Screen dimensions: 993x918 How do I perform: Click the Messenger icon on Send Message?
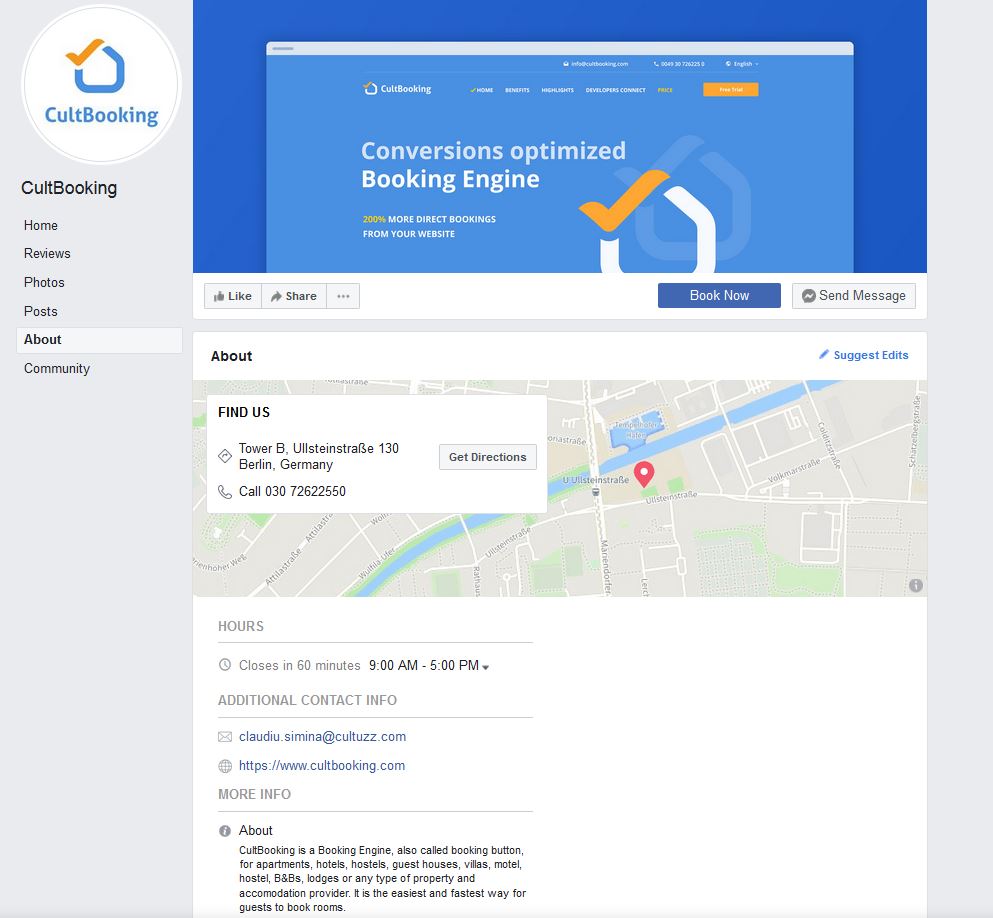point(807,295)
